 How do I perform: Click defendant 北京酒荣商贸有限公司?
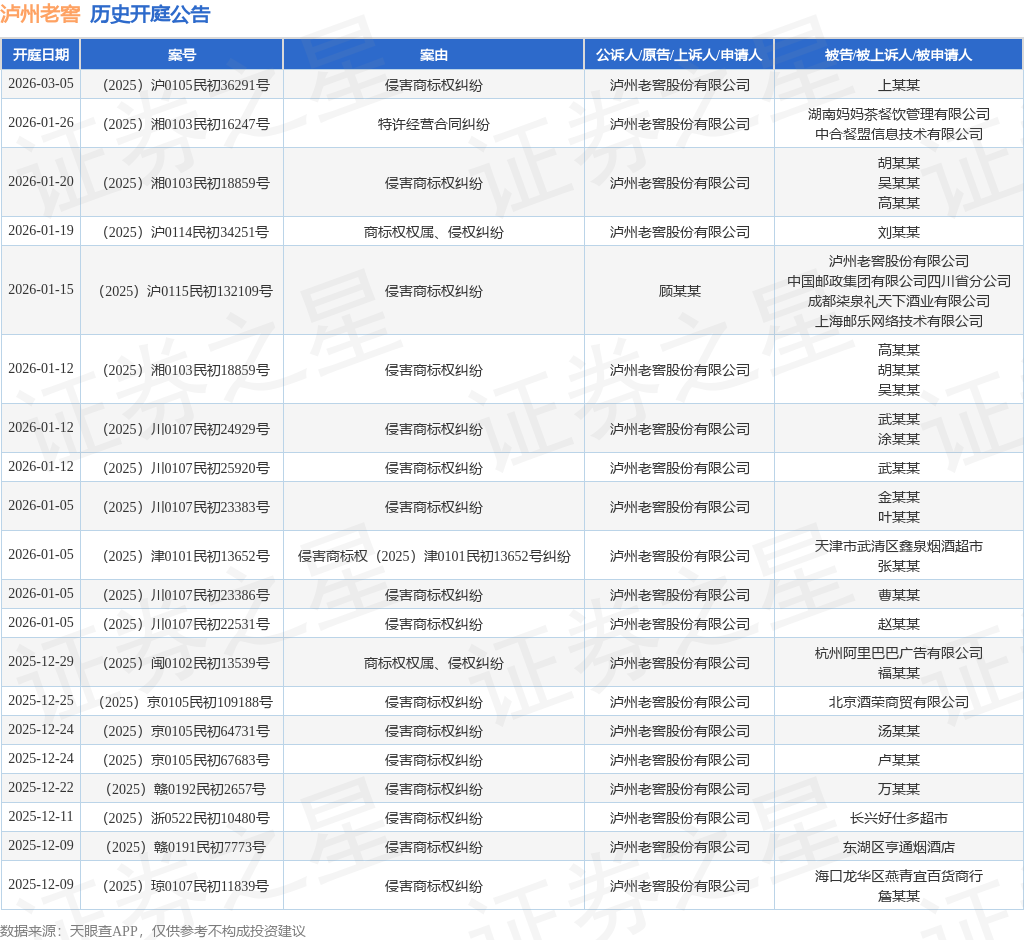(899, 702)
